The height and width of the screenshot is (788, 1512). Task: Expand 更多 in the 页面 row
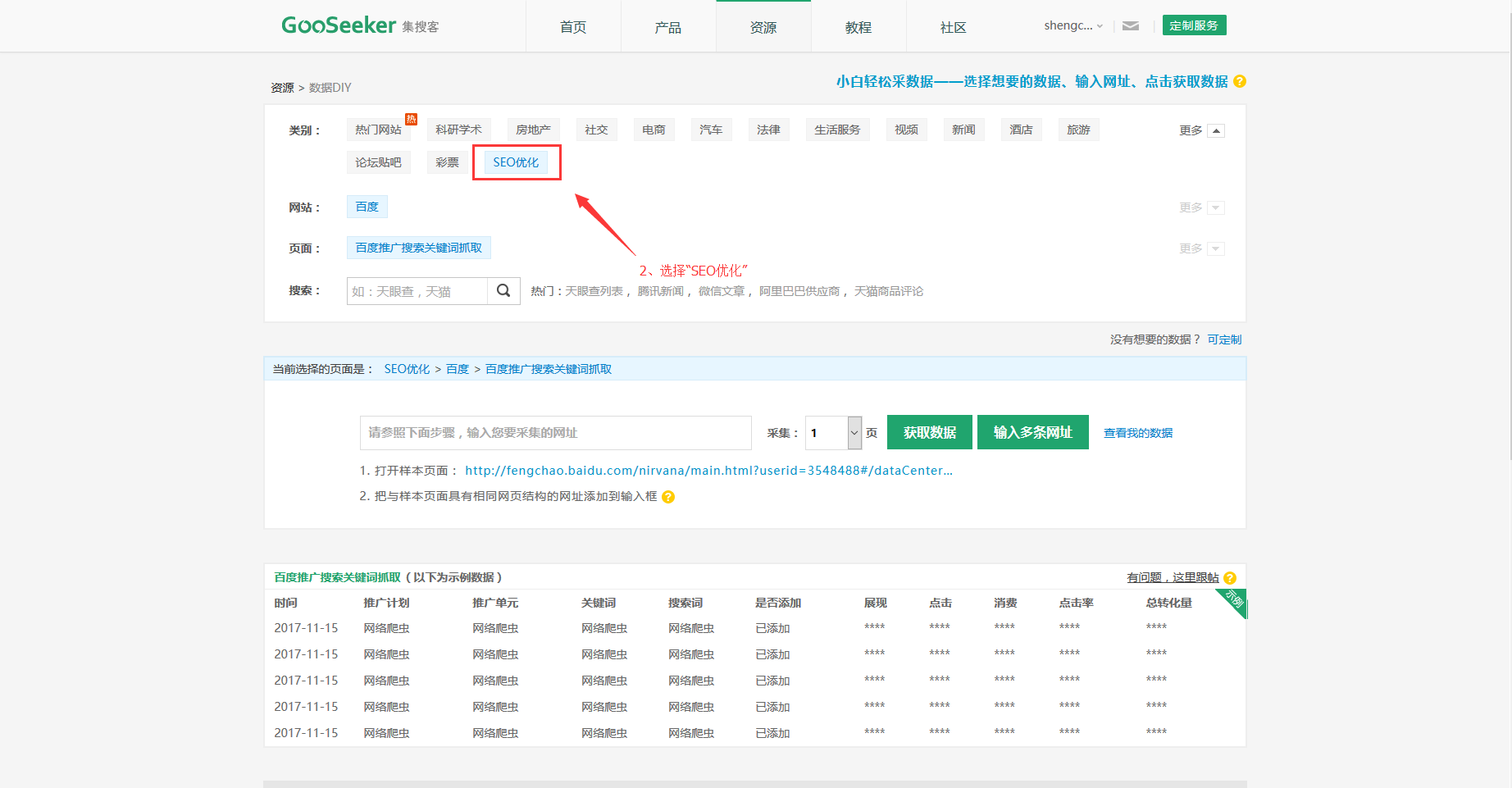coord(1216,249)
